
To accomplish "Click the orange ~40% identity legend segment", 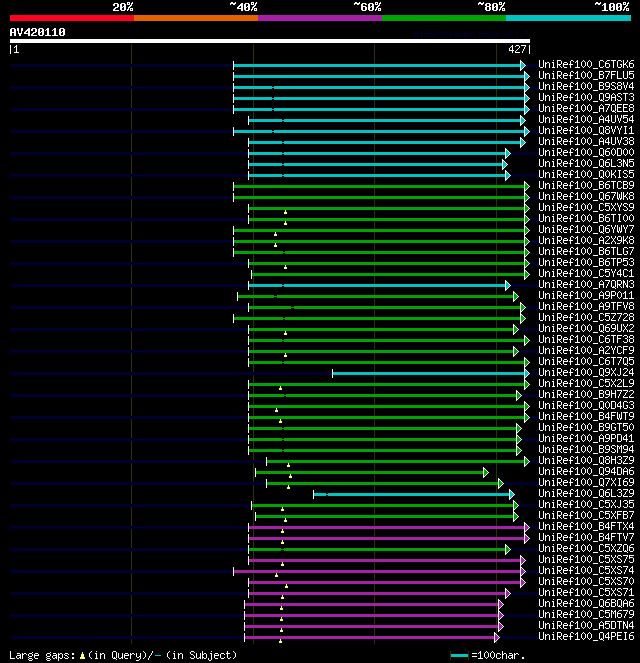I will (196, 18).
